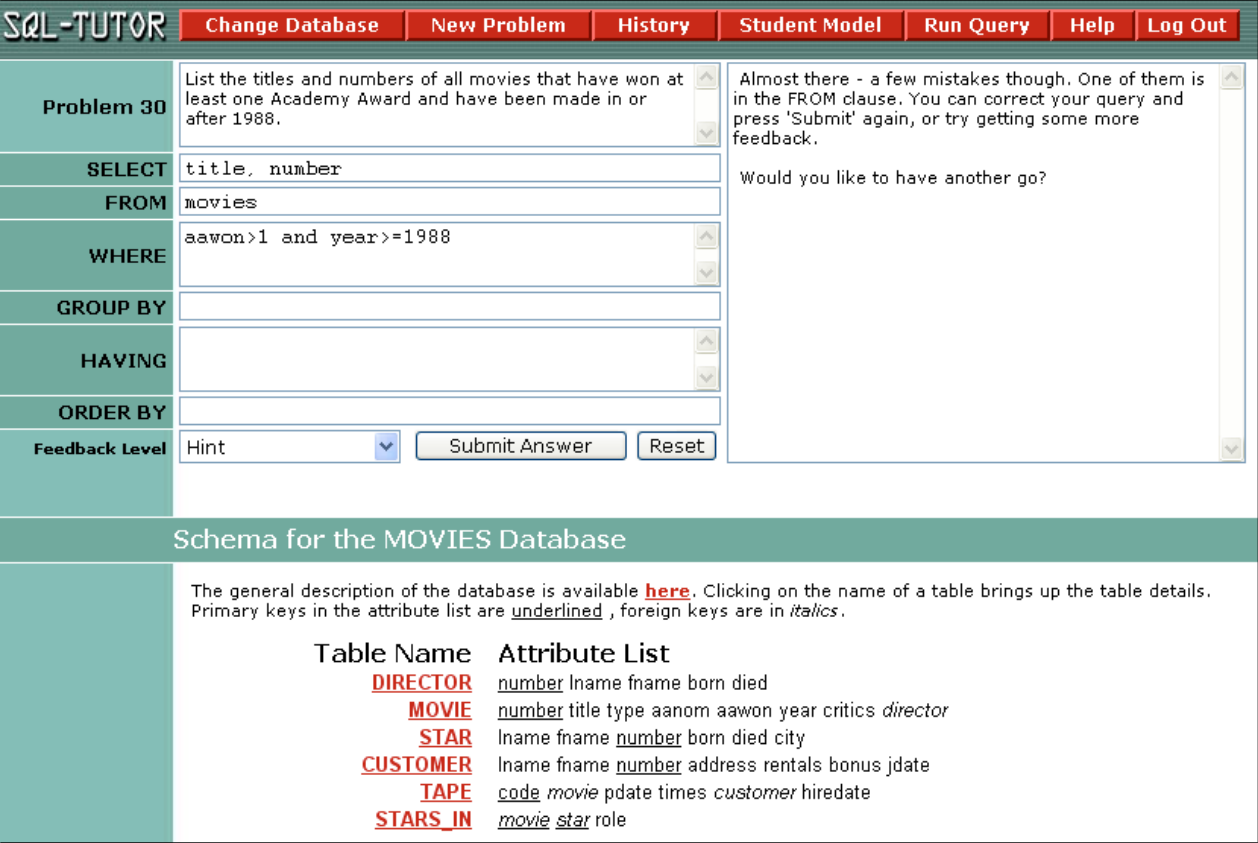This screenshot has height=843, width=1258.
Task: Open the MOVIE table details
Action: coord(440,710)
